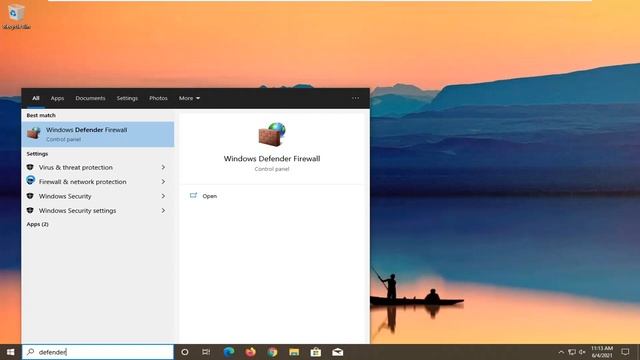640x360 pixels.
Task: Launch Google Chrome from taskbar
Action: pyautogui.click(x=272, y=352)
